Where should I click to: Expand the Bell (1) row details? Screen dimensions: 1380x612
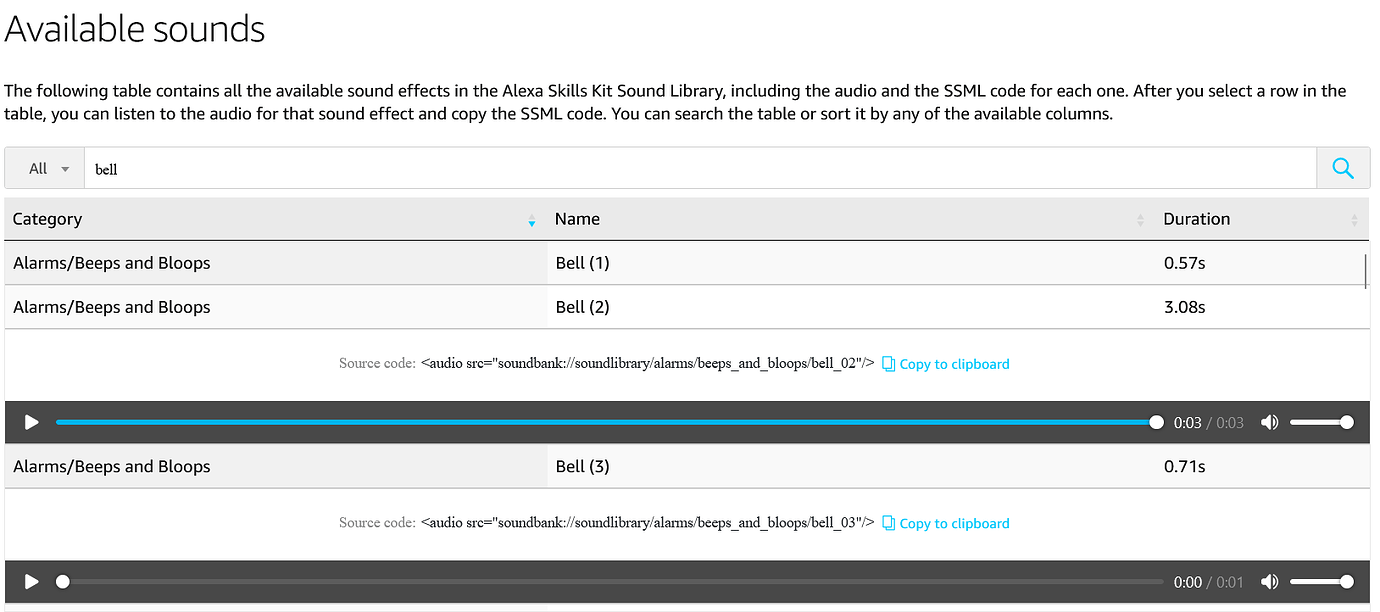(583, 263)
